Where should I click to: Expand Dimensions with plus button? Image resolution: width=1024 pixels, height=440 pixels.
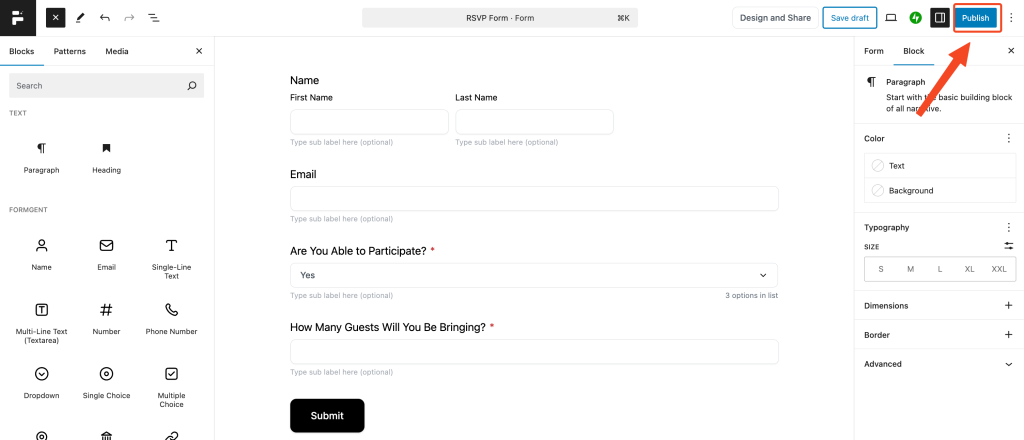(x=1008, y=305)
